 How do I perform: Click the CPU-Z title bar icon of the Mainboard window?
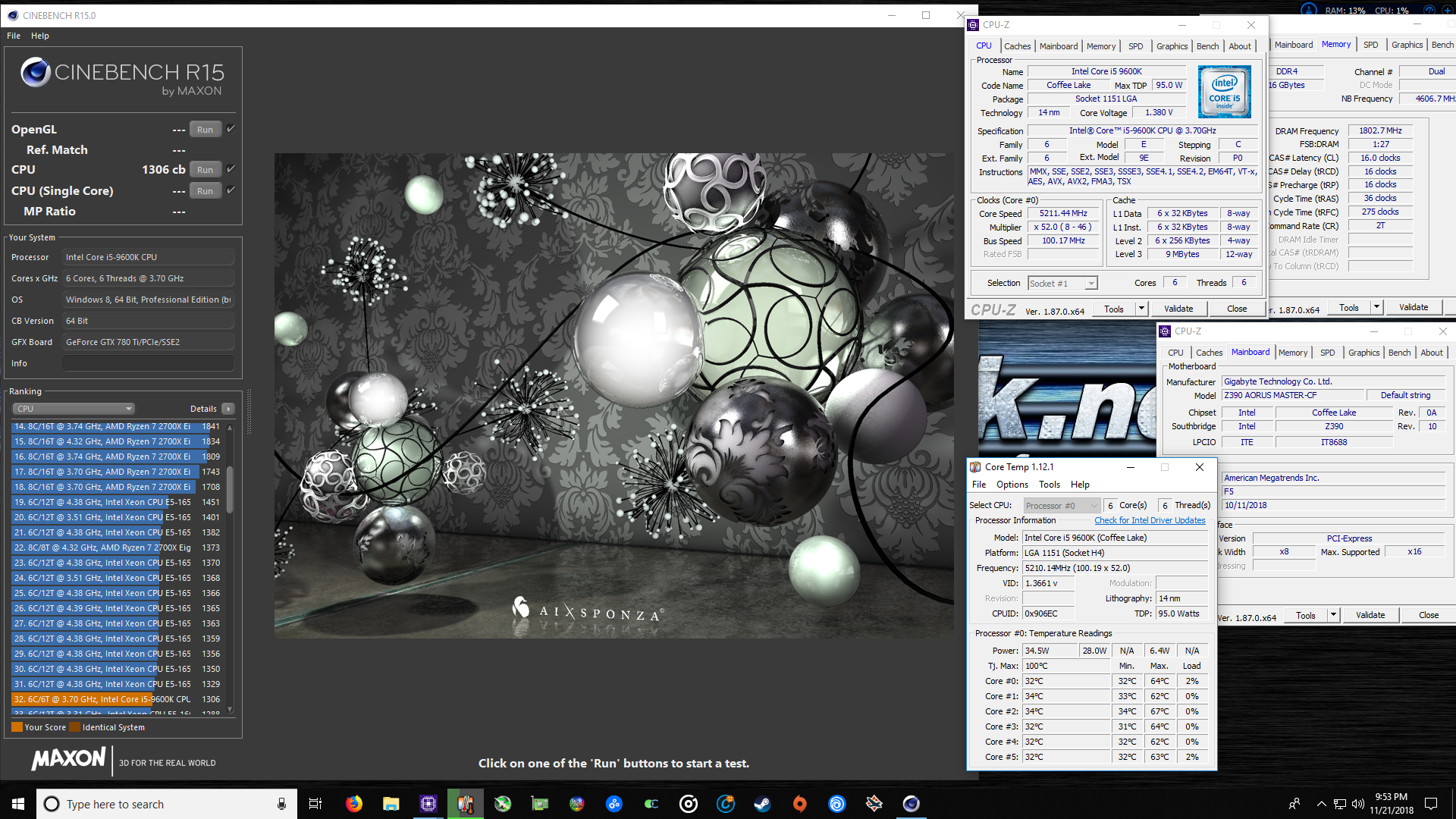[1165, 331]
